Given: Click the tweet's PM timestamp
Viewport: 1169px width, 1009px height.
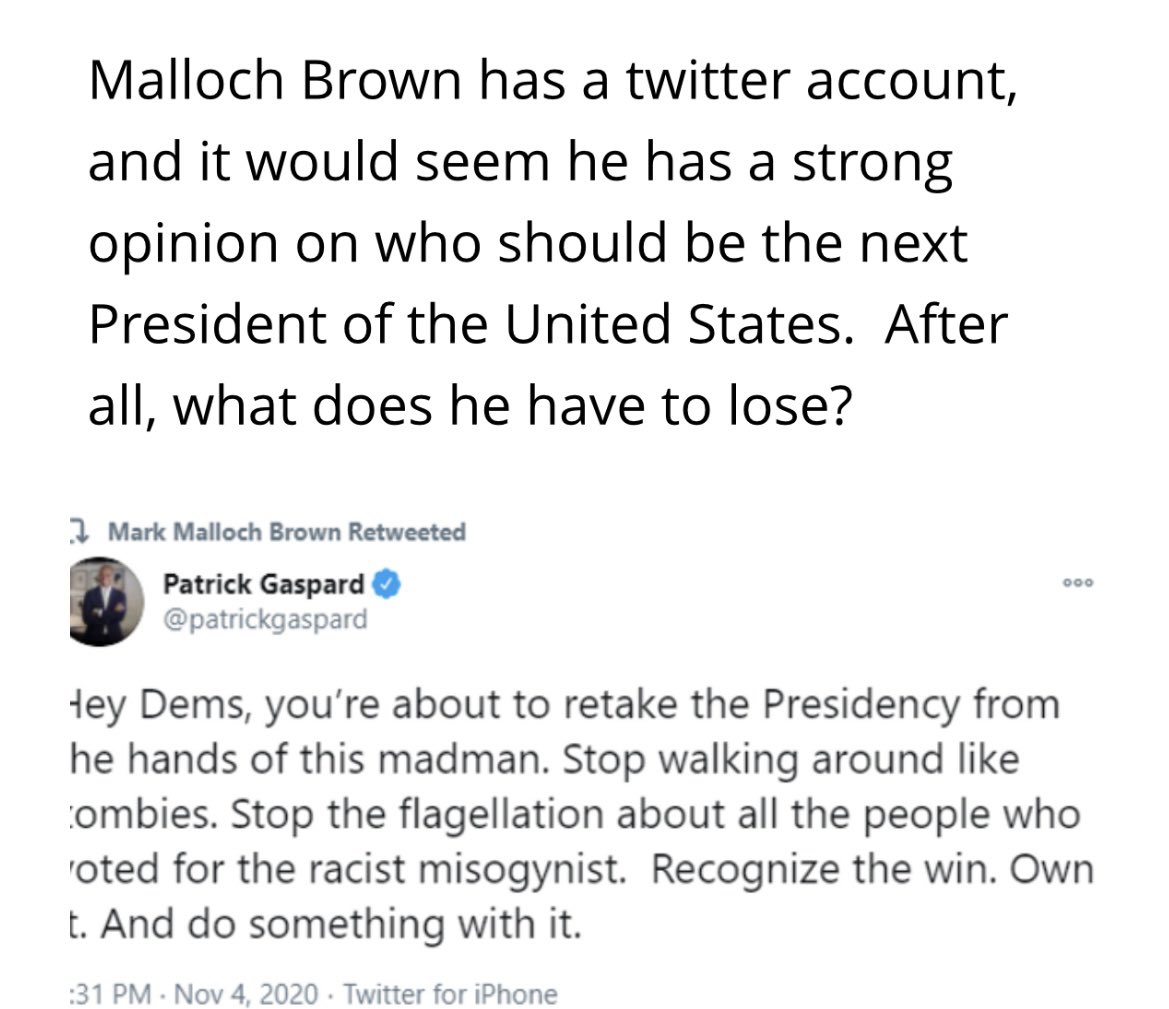Looking at the screenshot, I should coord(110,994).
